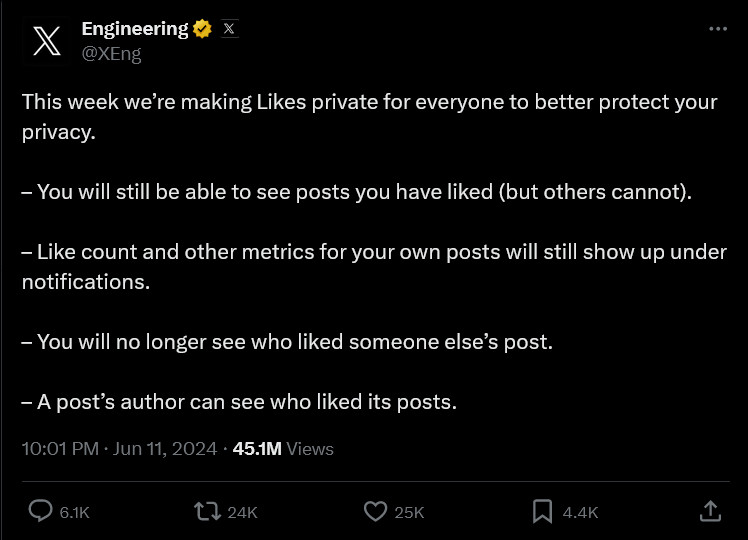Like the post with the heart icon
Screen dimensions: 748x540
coord(375,511)
